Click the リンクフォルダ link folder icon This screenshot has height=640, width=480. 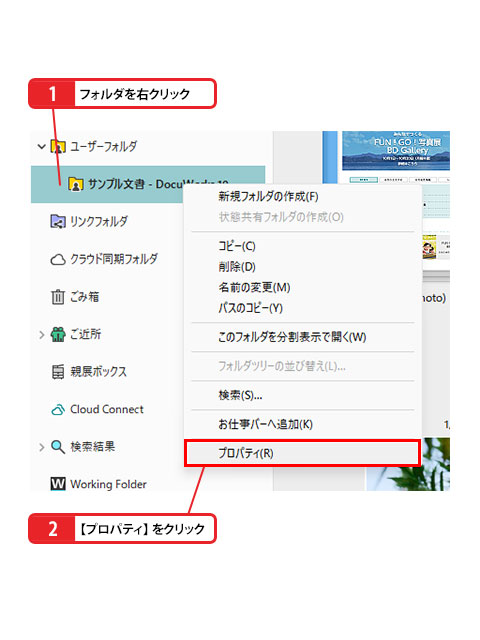58,222
